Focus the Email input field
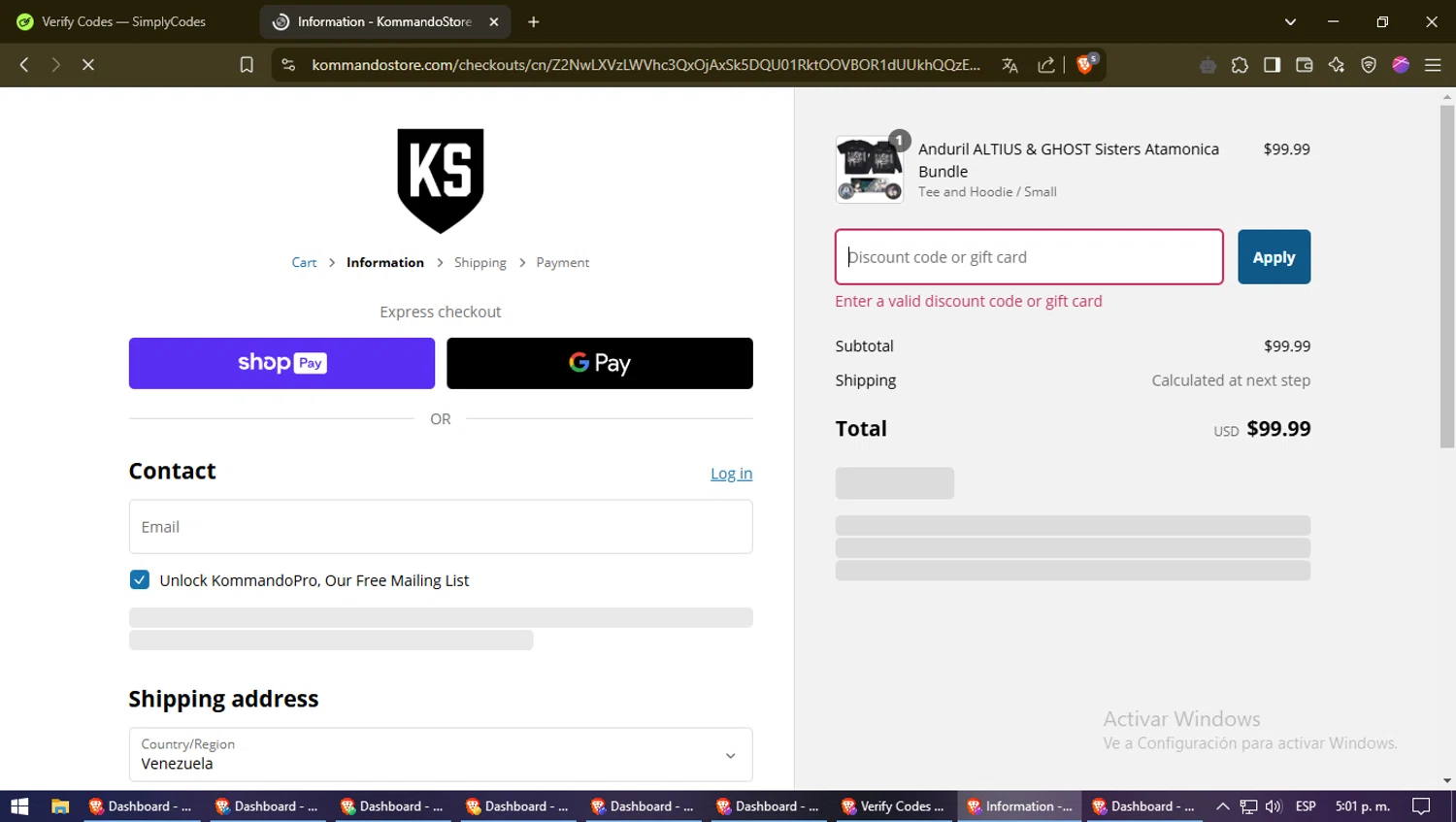 pos(441,527)
